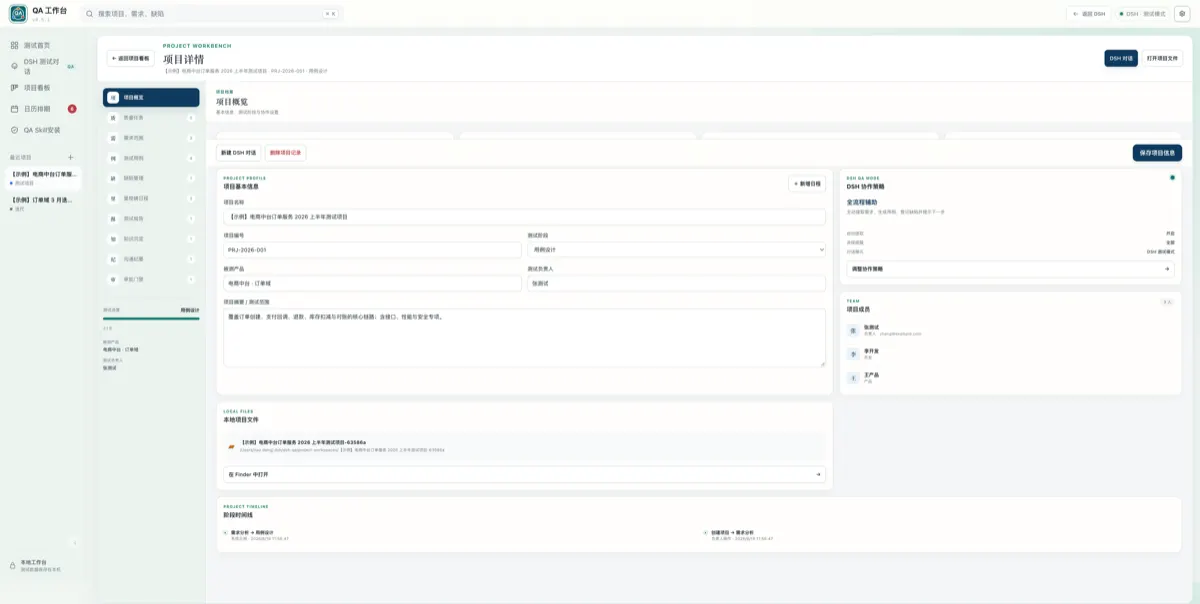
Task: Click the project stage progress bar
Action: pyautogui.click(x=151, y=319)
